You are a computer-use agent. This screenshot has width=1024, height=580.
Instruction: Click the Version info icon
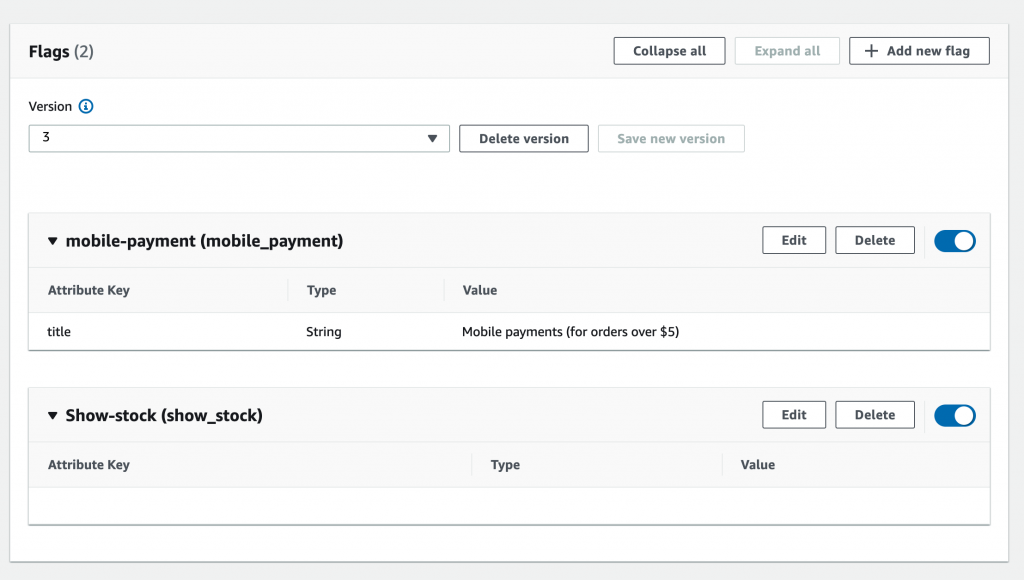86,107
